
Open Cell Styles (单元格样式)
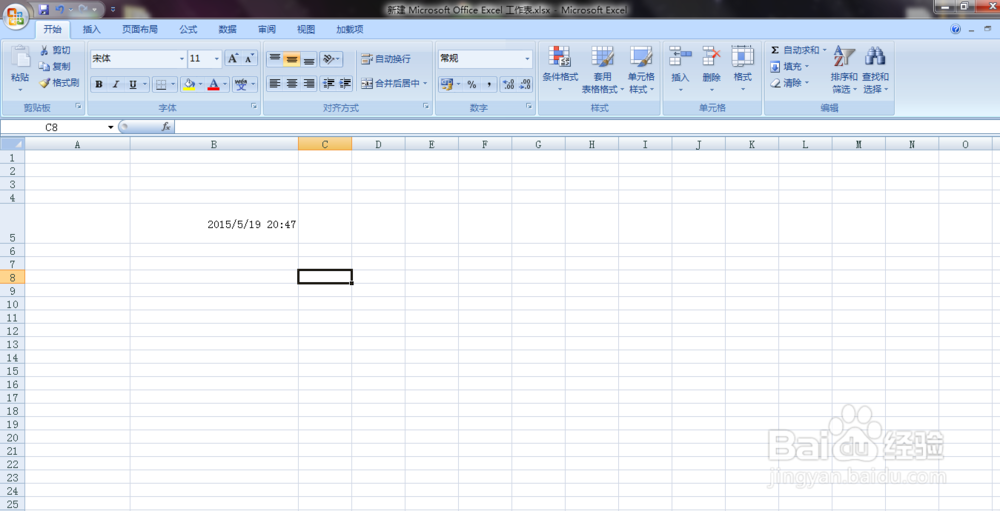tap(641, 69)
